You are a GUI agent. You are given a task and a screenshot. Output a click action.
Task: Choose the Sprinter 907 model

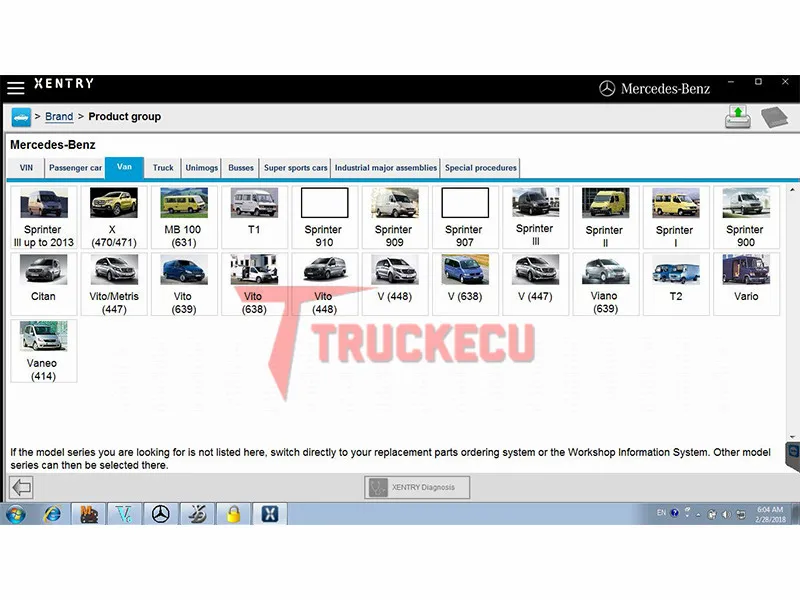(x=465, y=217)
